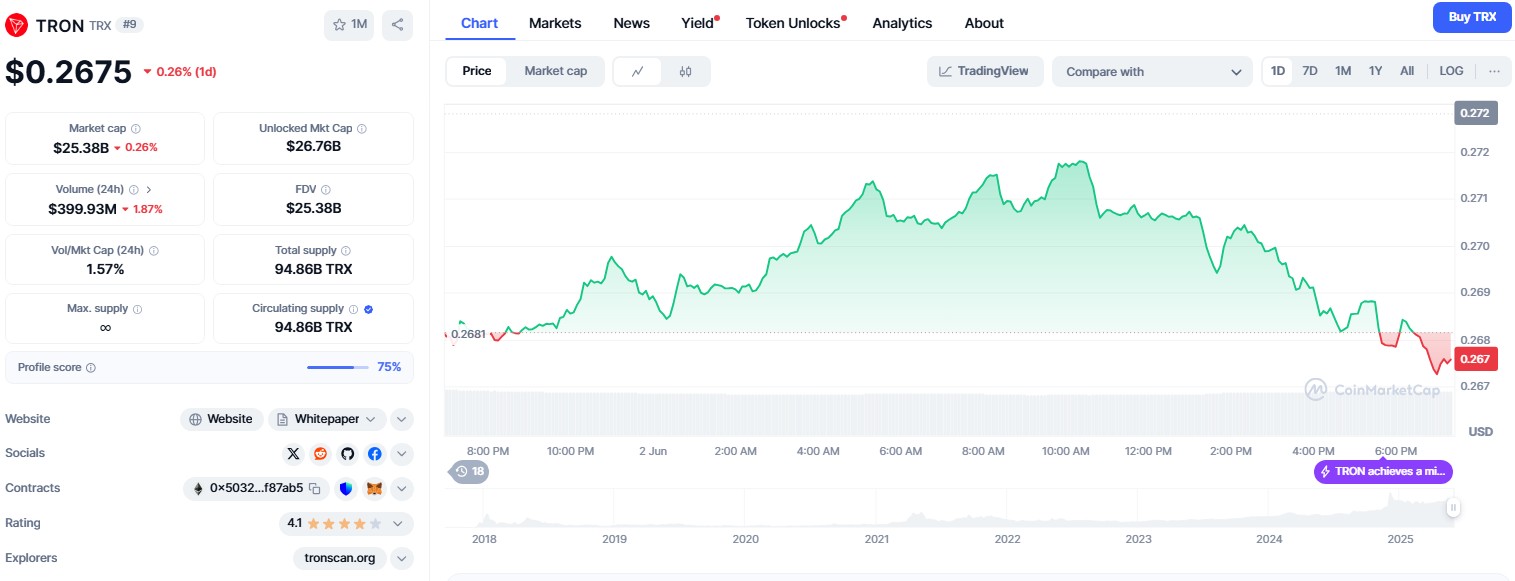
Task: Open the Compare with dropdown
Action: (1152, 72)
